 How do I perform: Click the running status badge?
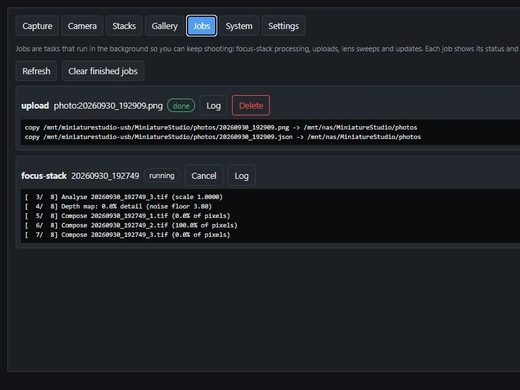tap(162, 176)
